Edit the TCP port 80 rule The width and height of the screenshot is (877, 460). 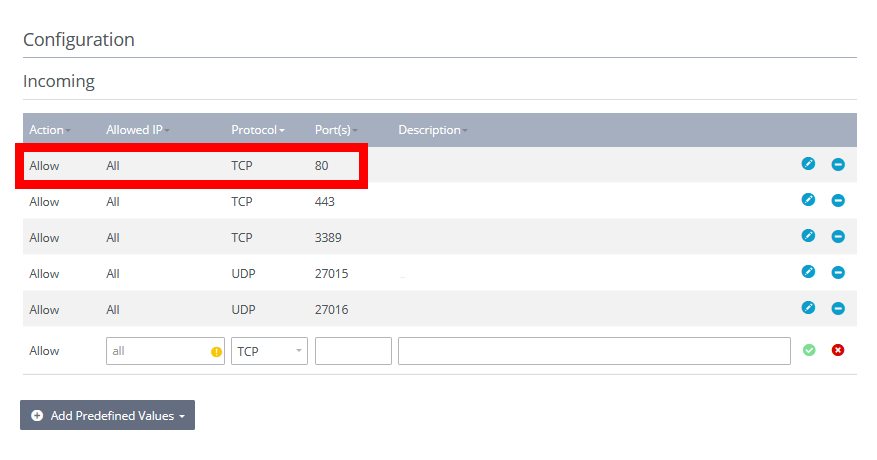pyautogui.click(x=808, y=163)
